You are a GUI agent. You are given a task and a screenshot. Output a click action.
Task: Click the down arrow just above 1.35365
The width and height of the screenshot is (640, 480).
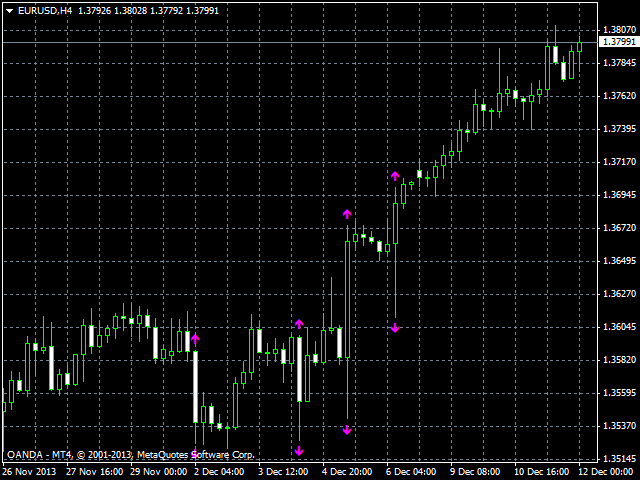tap(347, 430)
